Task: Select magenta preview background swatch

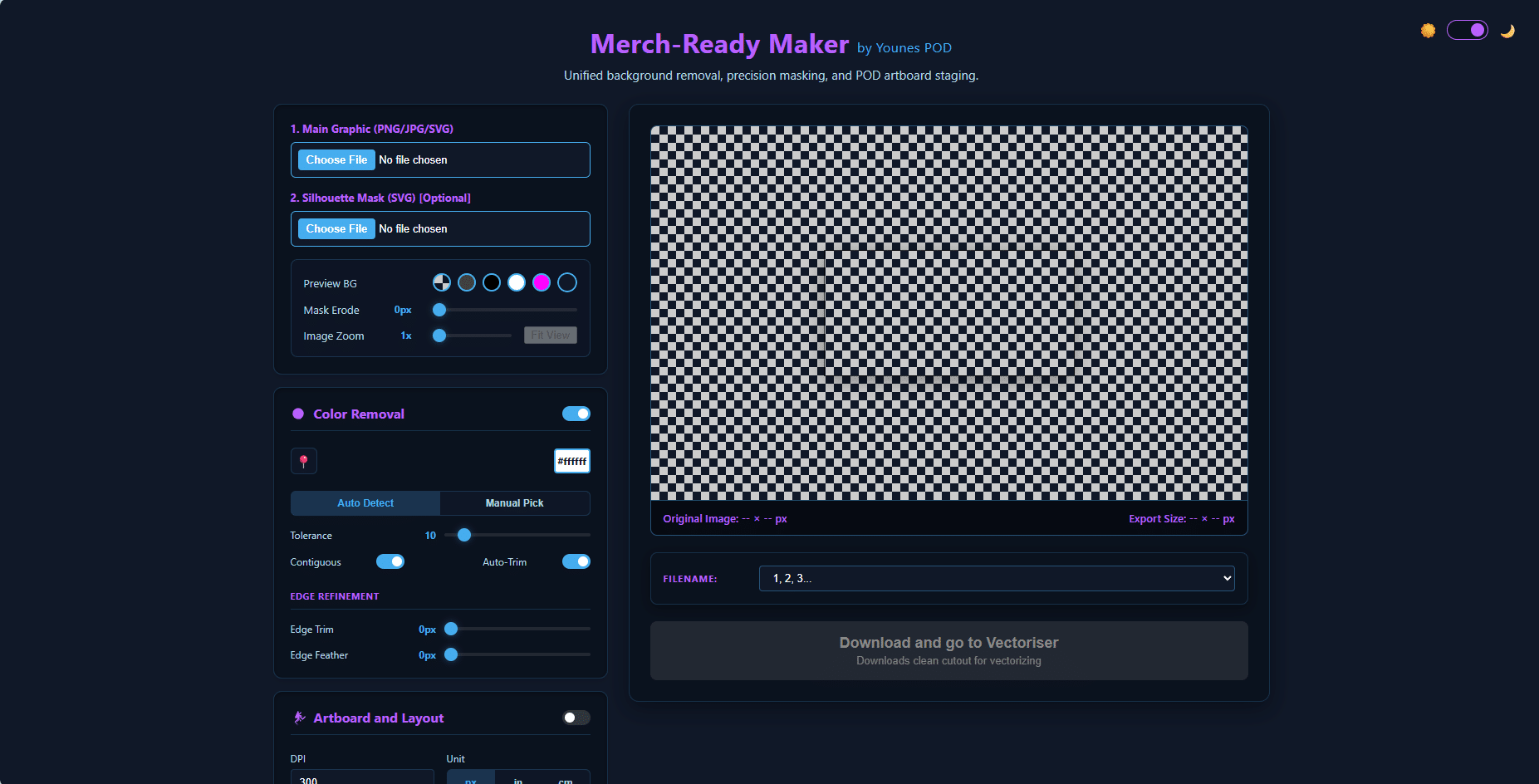Action: pyautogui.click(x=542, y=282)
